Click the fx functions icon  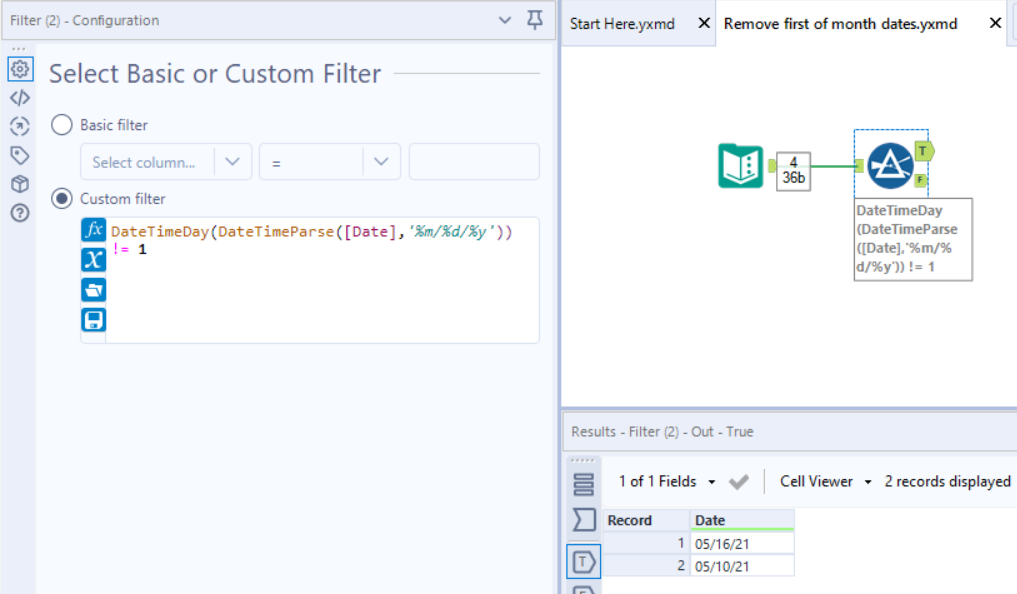click(93, 230)
